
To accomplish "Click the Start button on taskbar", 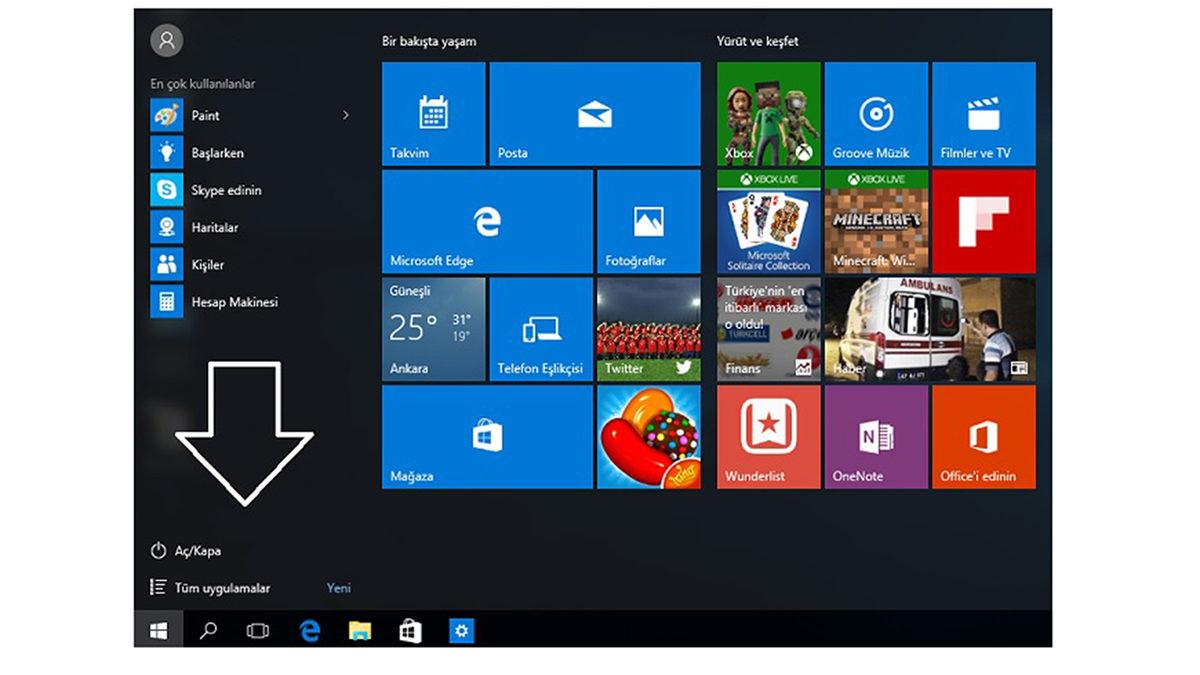I will [x=157, y=631].
